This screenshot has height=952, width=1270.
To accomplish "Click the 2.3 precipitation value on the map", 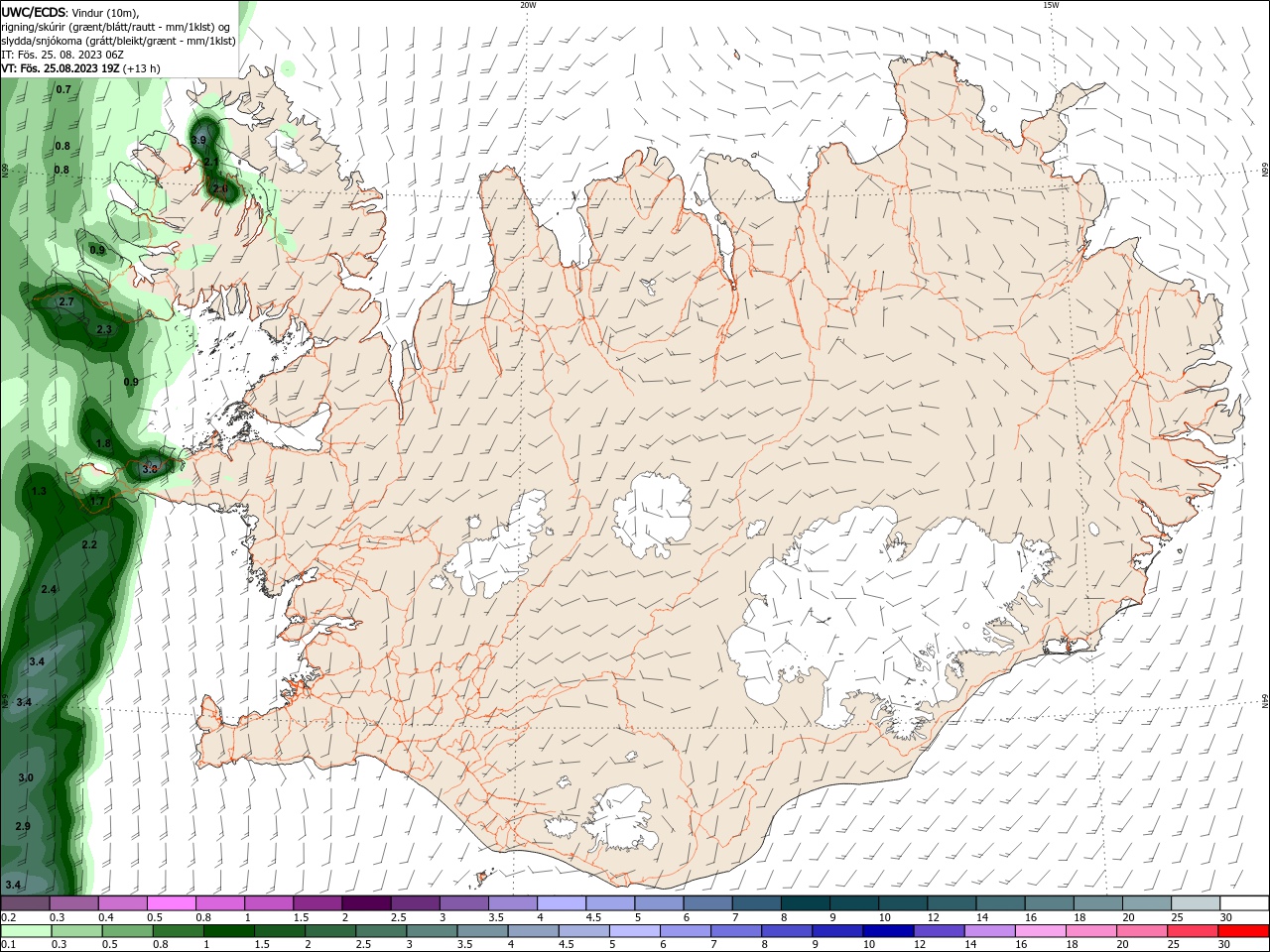I will click(104, 329).
